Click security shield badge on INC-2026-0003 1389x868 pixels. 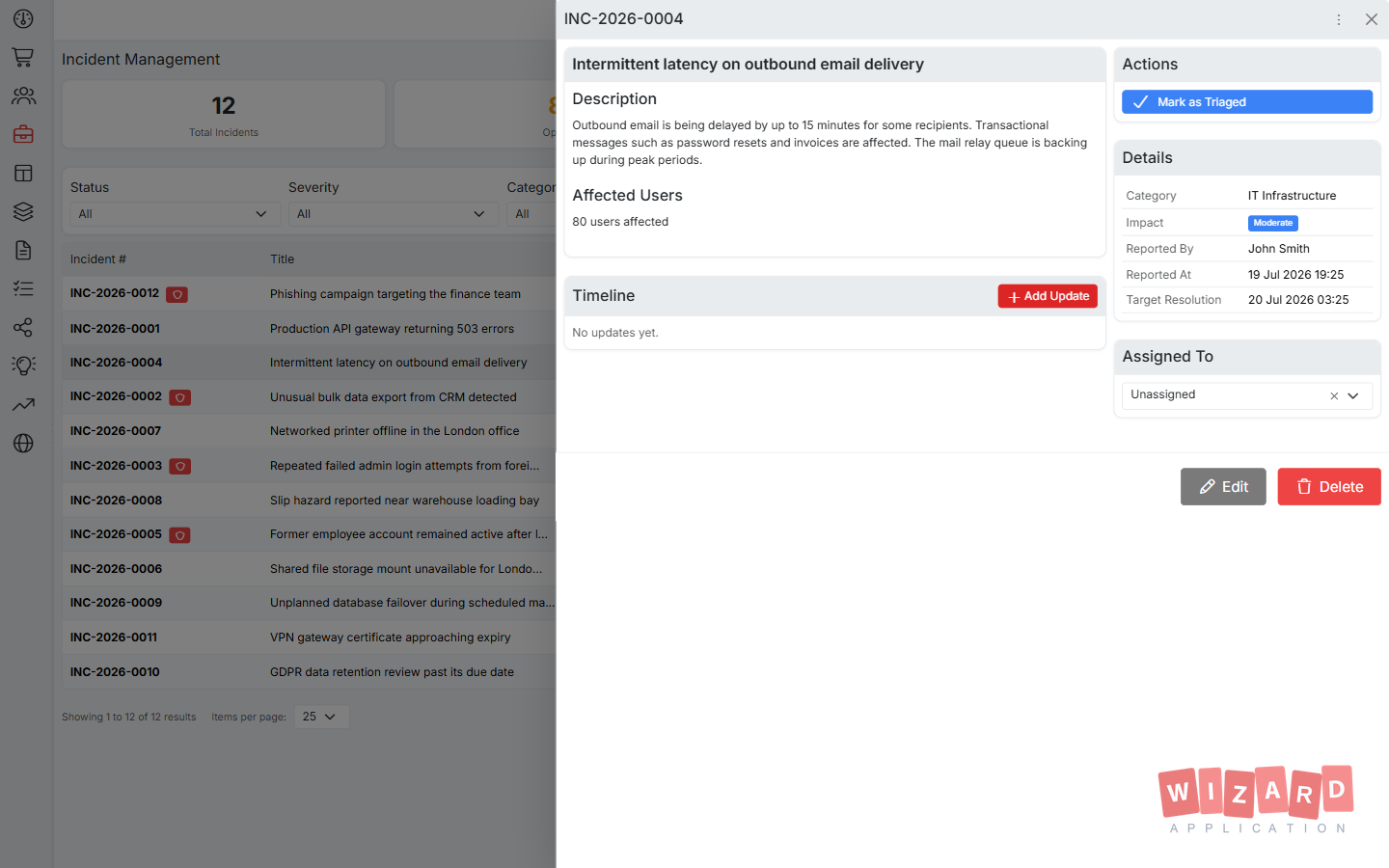(180, 466)
